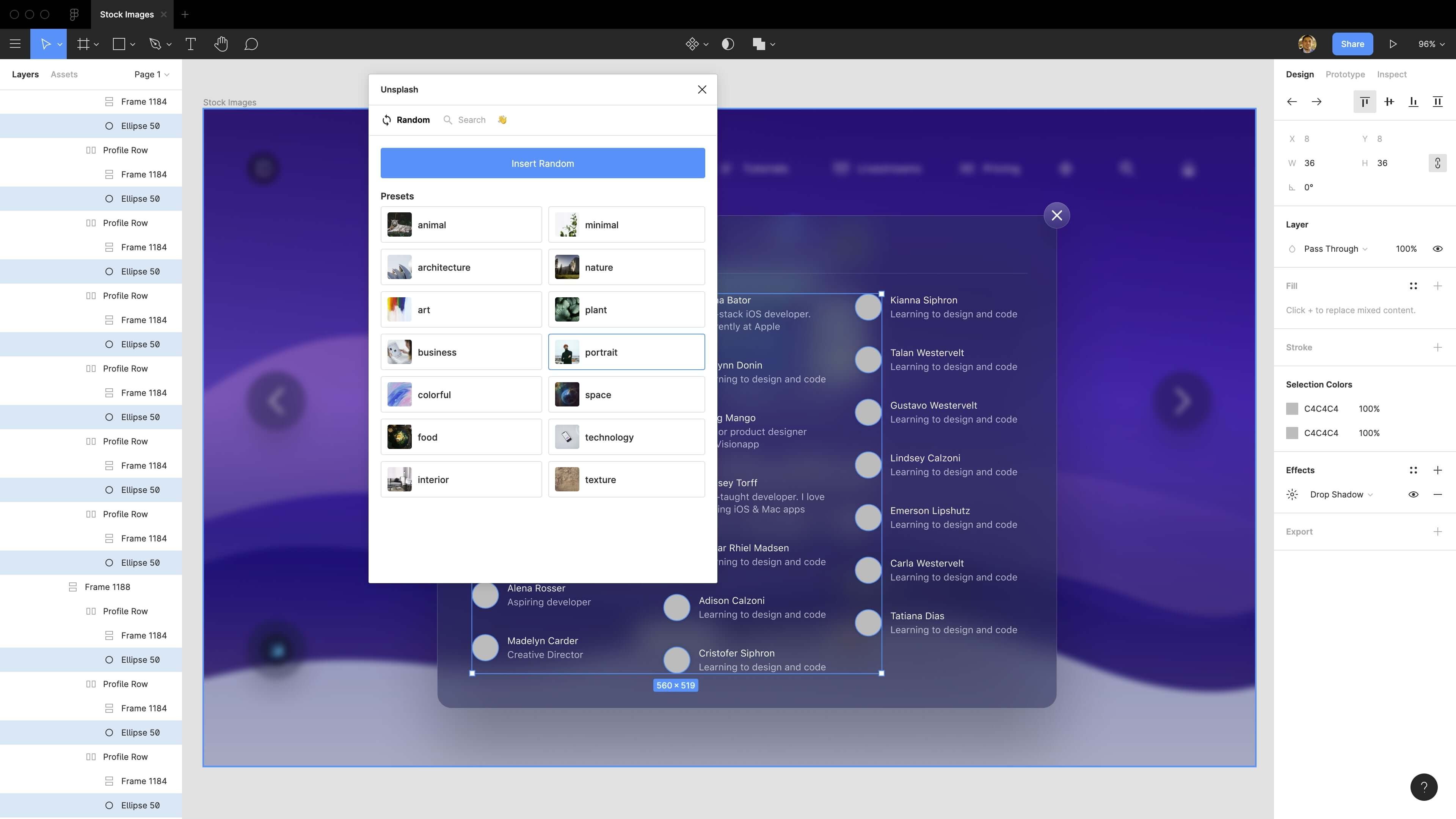Select the Hand tool
The height and width of the screenshot is (819, 1456).
pos(221,44)
